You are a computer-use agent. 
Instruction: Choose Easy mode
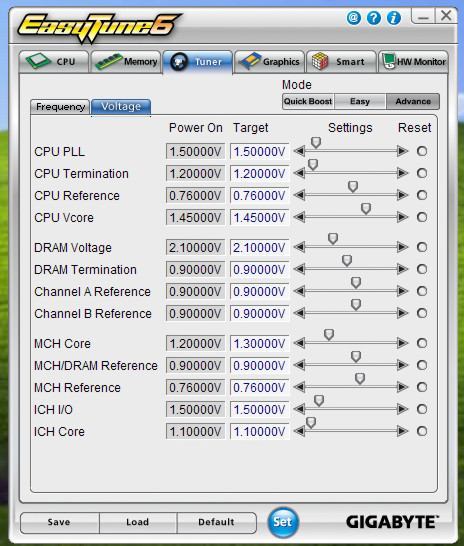pos(360,101)
